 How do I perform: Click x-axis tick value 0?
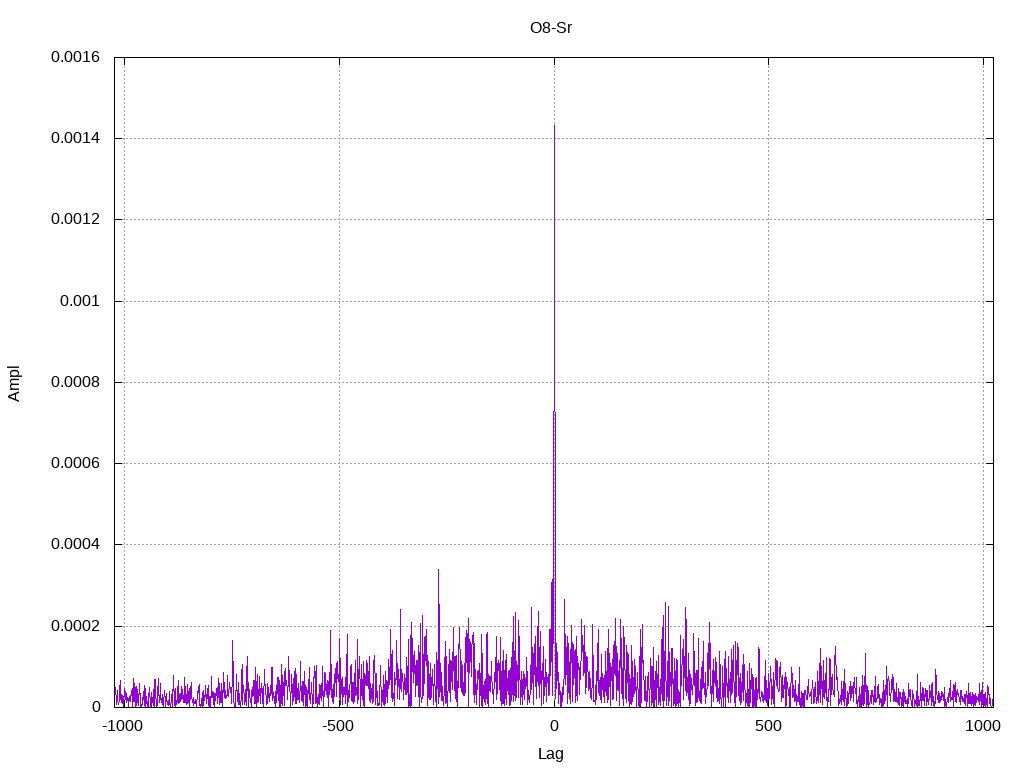point(554,726)
